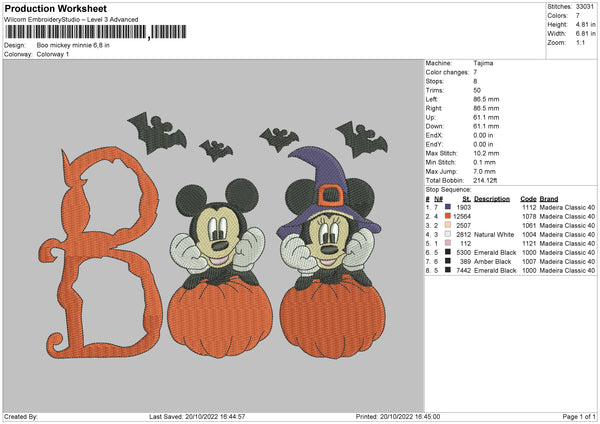
Task: Click the barcode under the worksheet title
Action: point(75,33)
